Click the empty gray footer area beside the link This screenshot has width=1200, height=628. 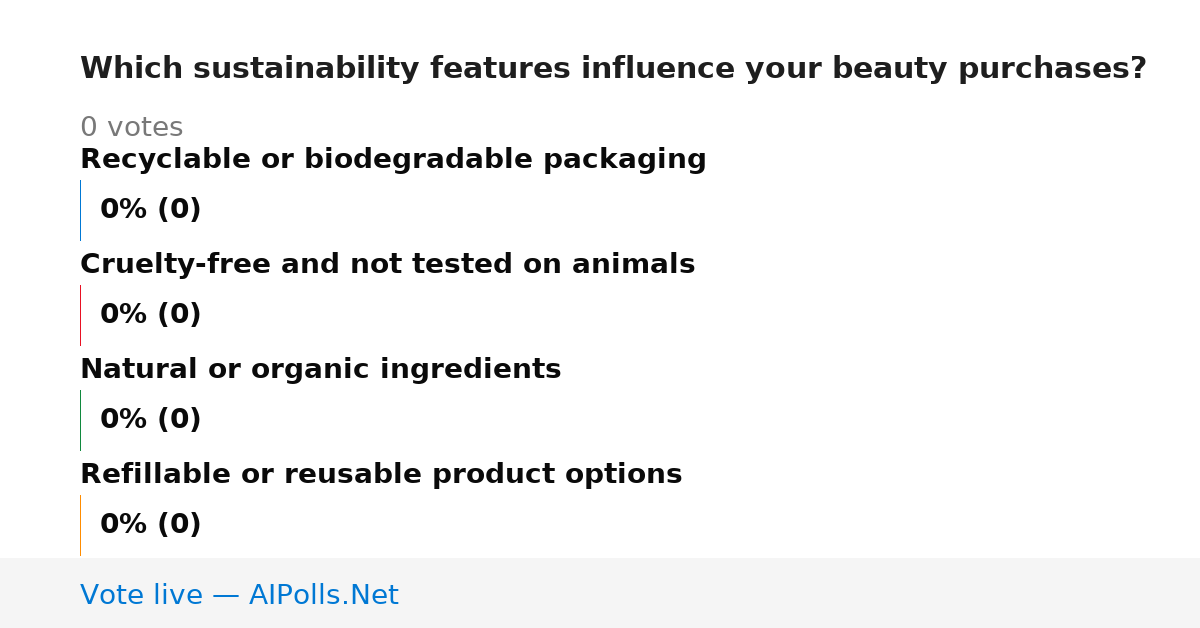pyautogui.click(x=800, y=593)
